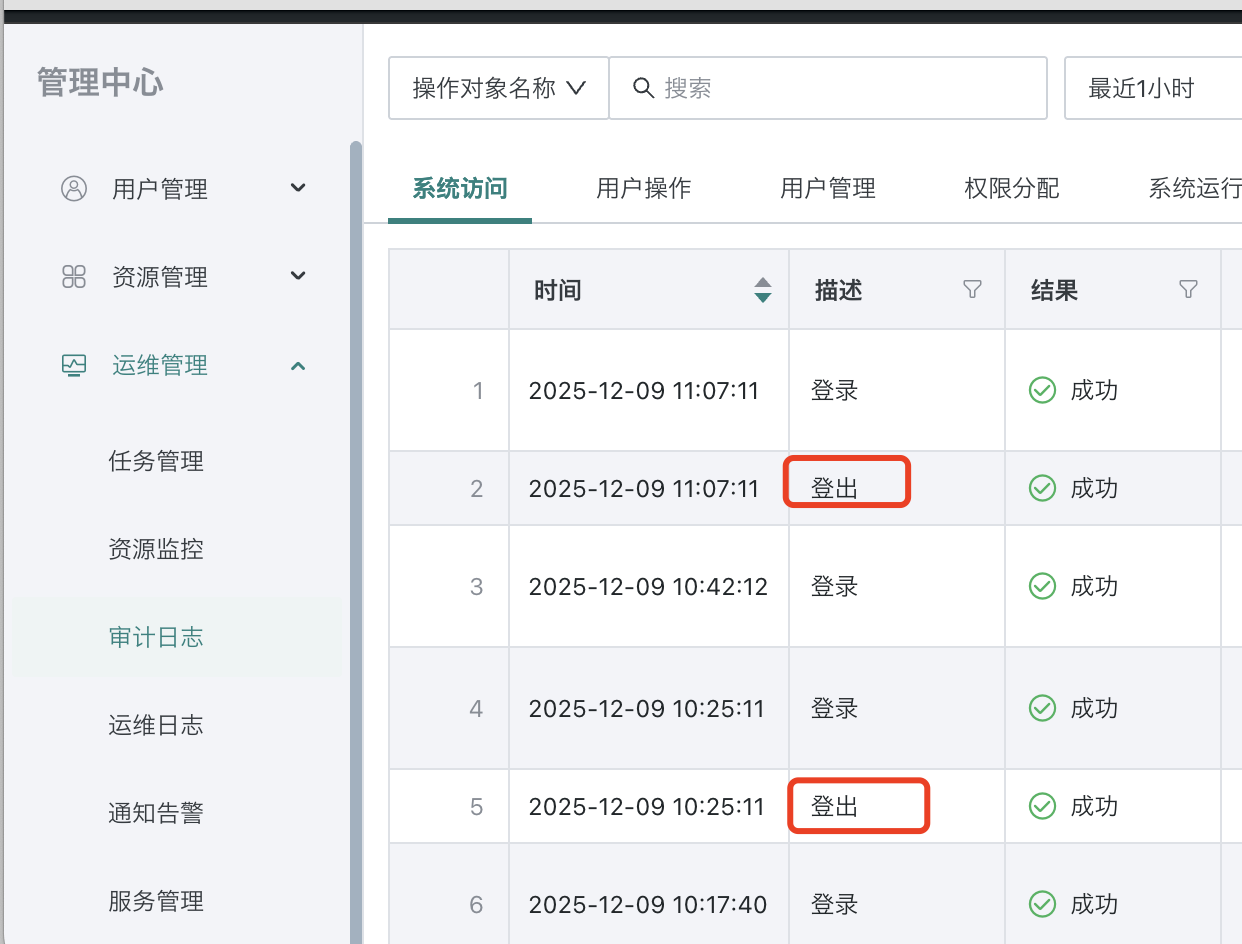Click the Operations Management monitor icon

coord(74,365)
